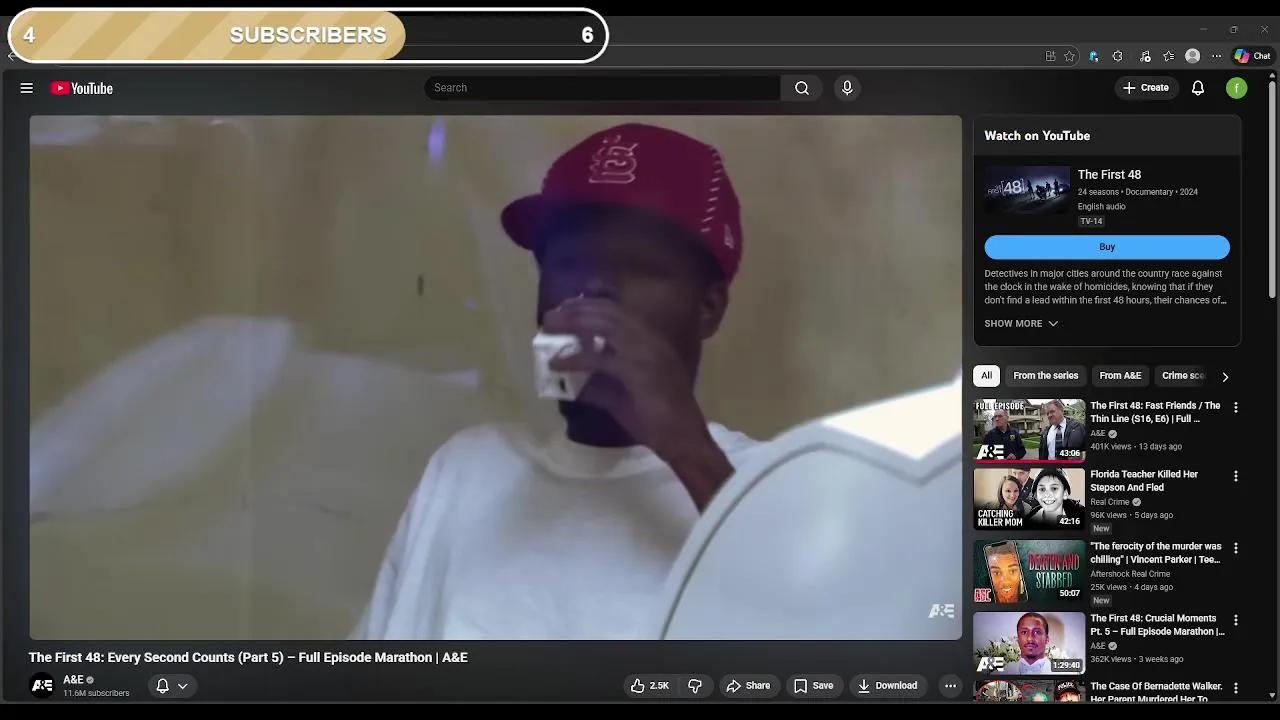Open options menu for Crucial Moments video
The image size is (1280, 720).
click(1236, 621)
